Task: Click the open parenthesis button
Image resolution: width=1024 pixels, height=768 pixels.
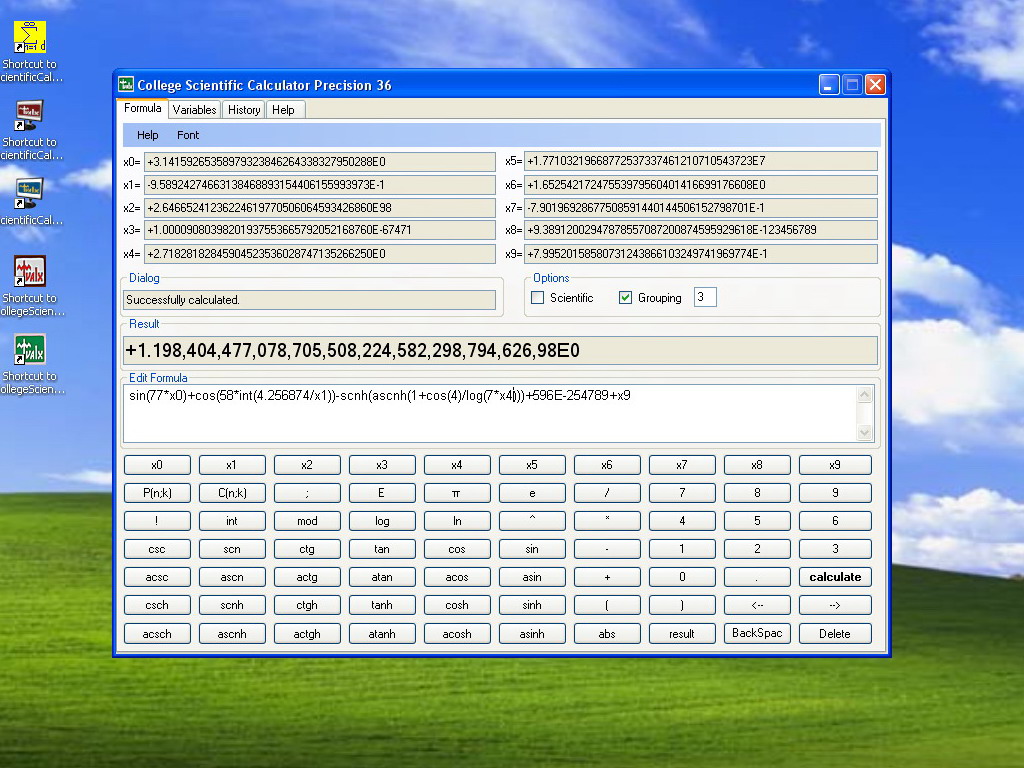Action: click(x=607, y=605)
